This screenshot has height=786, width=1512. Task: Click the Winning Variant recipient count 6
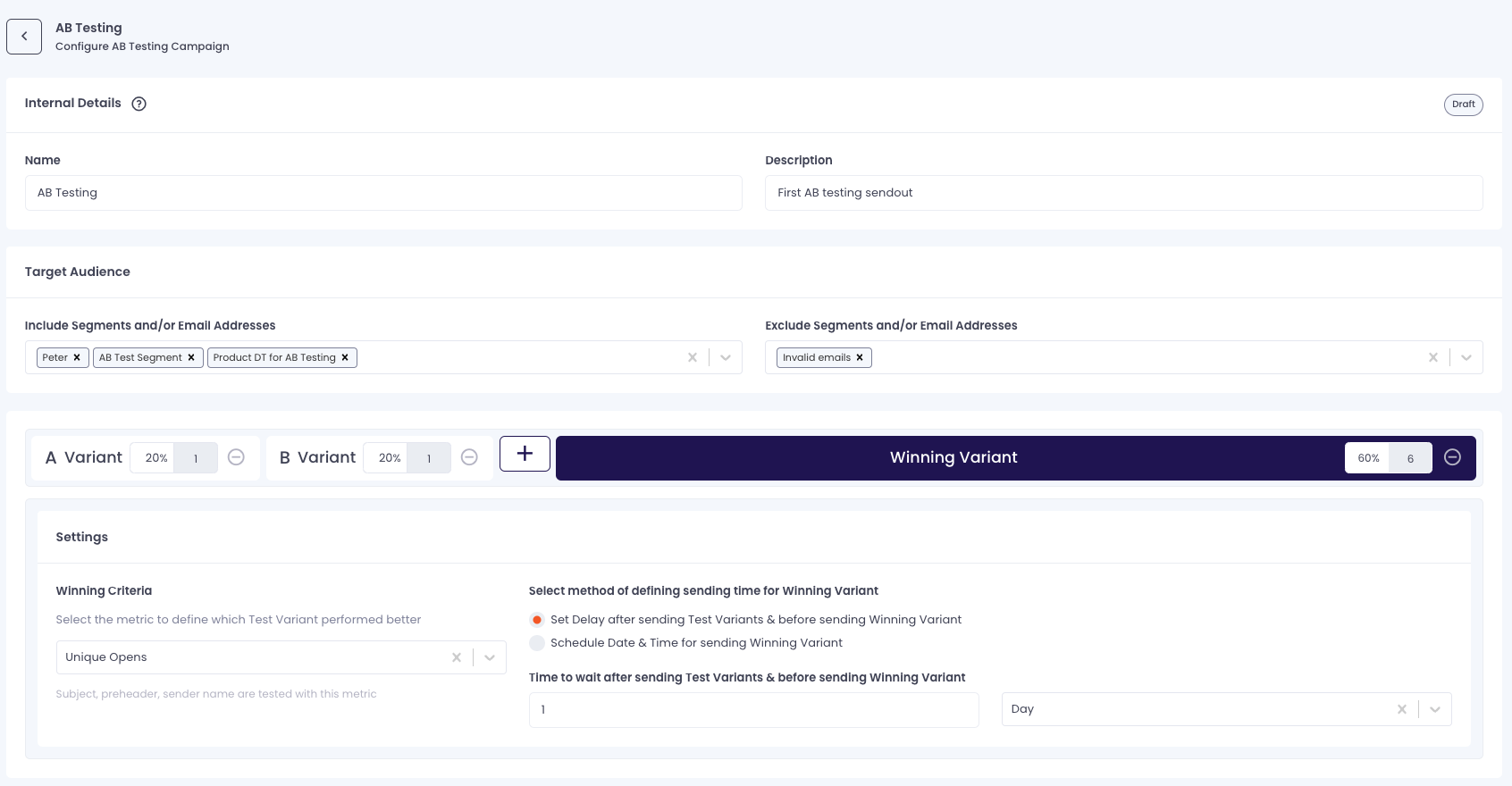(x=1411, y=458)
